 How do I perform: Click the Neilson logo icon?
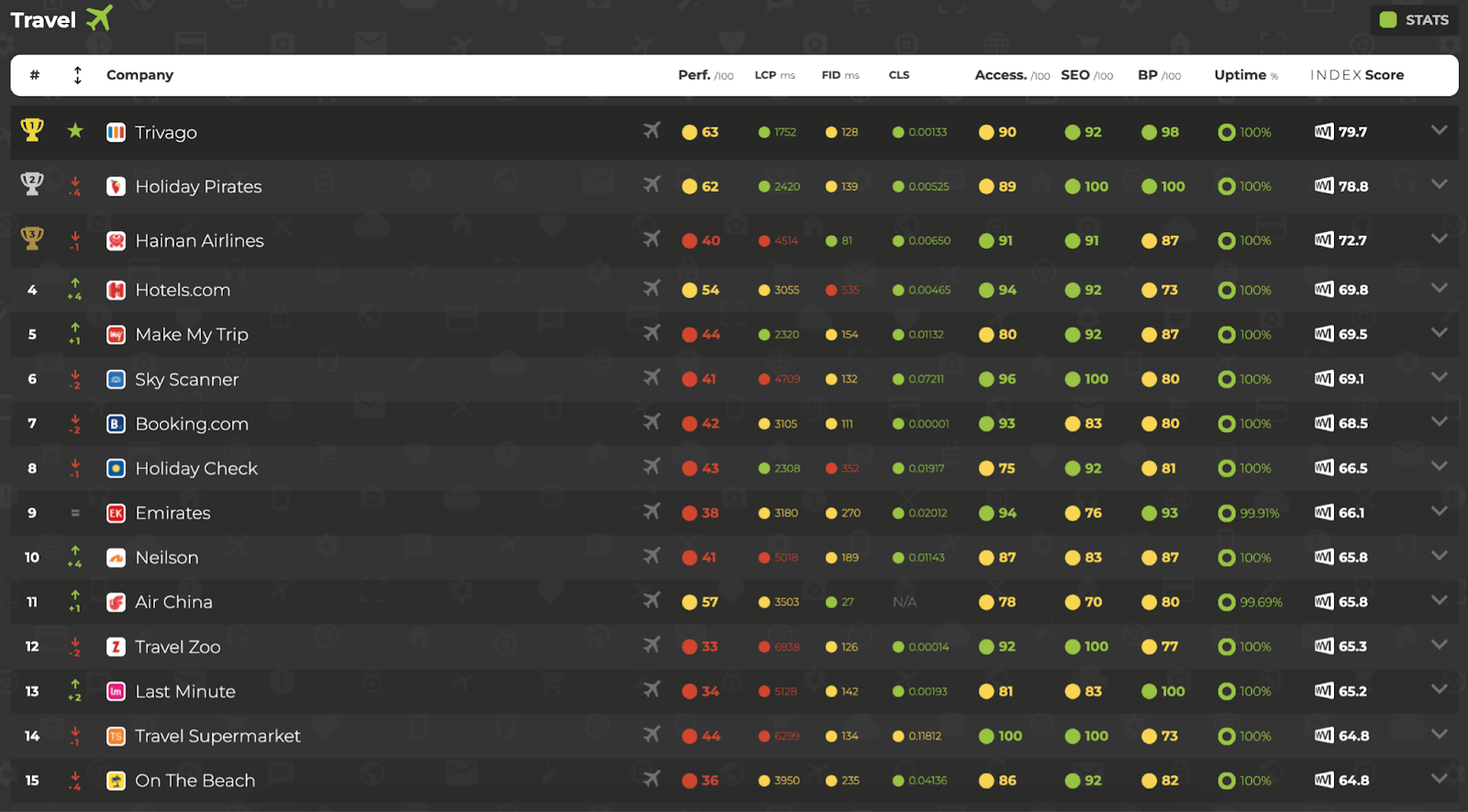click(x=116, y=558)
